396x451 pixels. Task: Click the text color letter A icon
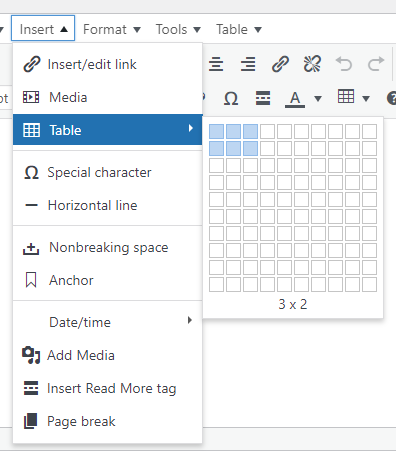pos(295,99)
